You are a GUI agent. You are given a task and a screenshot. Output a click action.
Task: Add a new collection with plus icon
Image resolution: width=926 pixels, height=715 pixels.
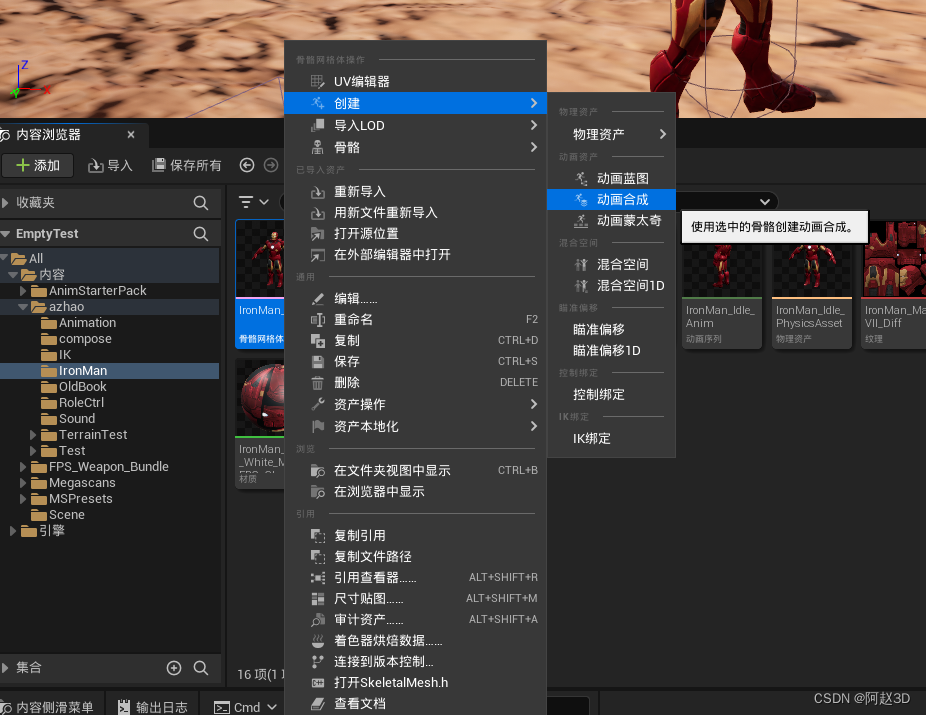point(174,668)
